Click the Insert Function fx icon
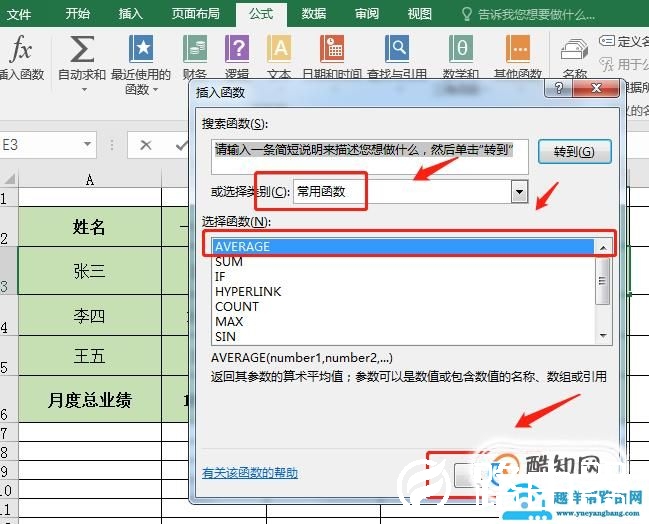This screenshot has width=649, height=524. tap(21, 48)
